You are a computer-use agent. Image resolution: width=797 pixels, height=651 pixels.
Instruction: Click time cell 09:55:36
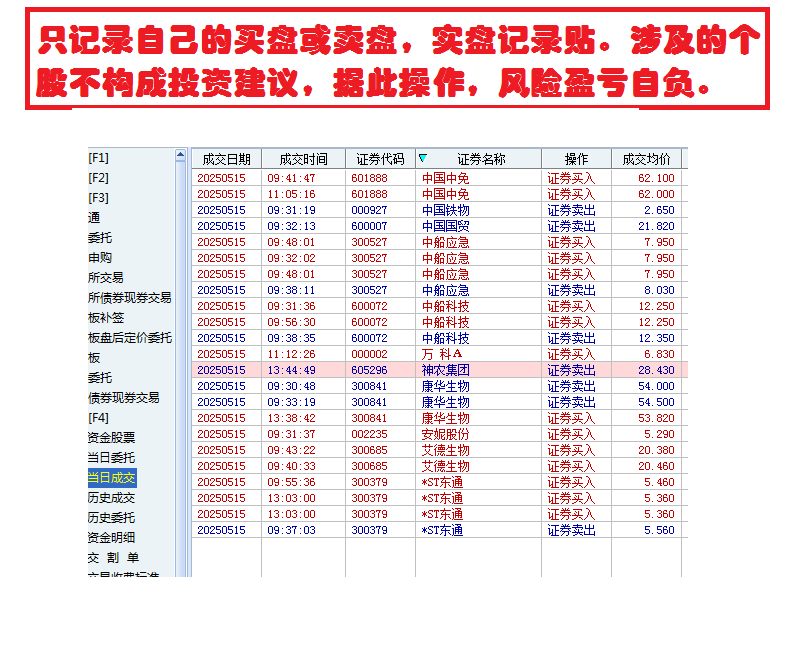291,482
